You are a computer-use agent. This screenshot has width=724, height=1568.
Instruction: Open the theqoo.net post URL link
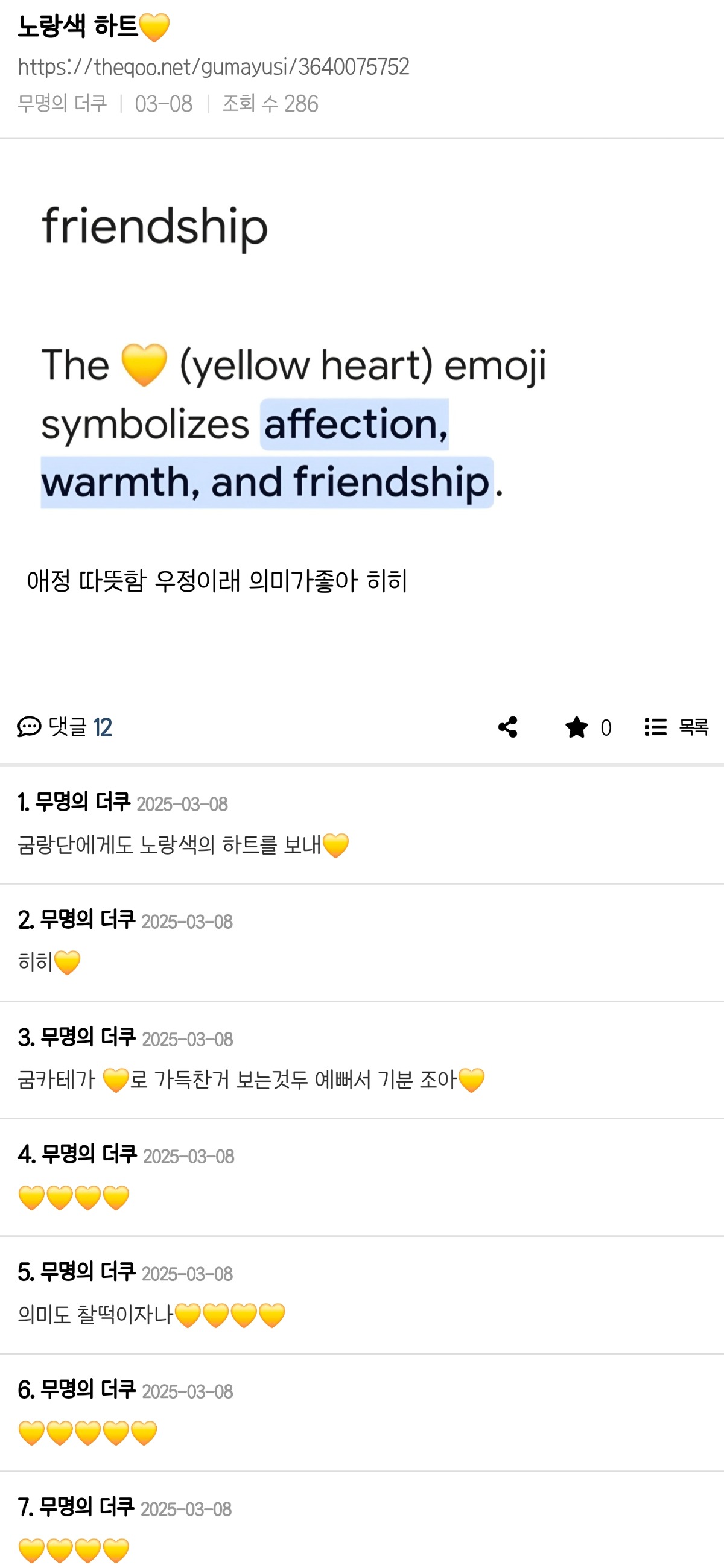point(213,67)
